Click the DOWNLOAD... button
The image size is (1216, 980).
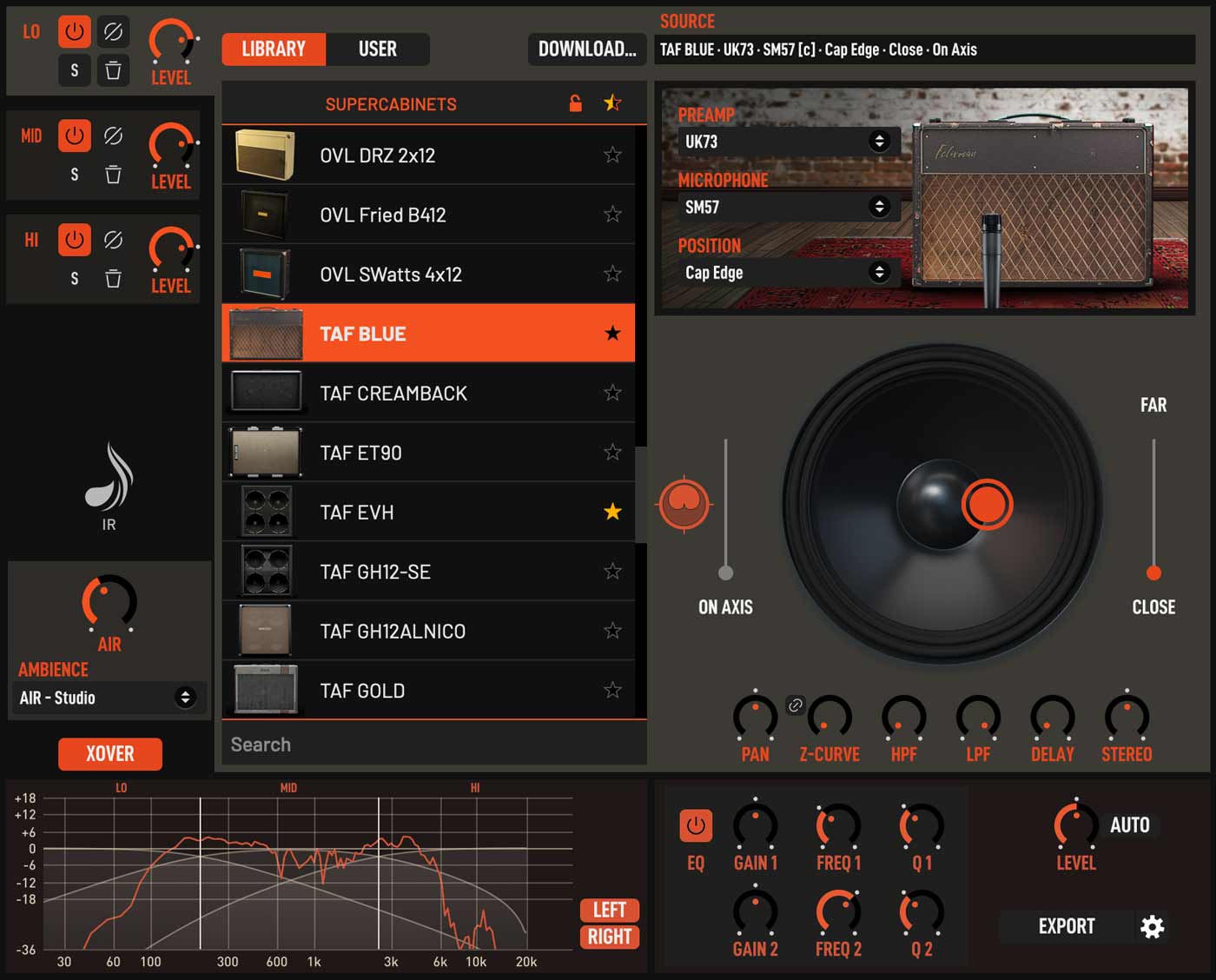coord(587,50)
